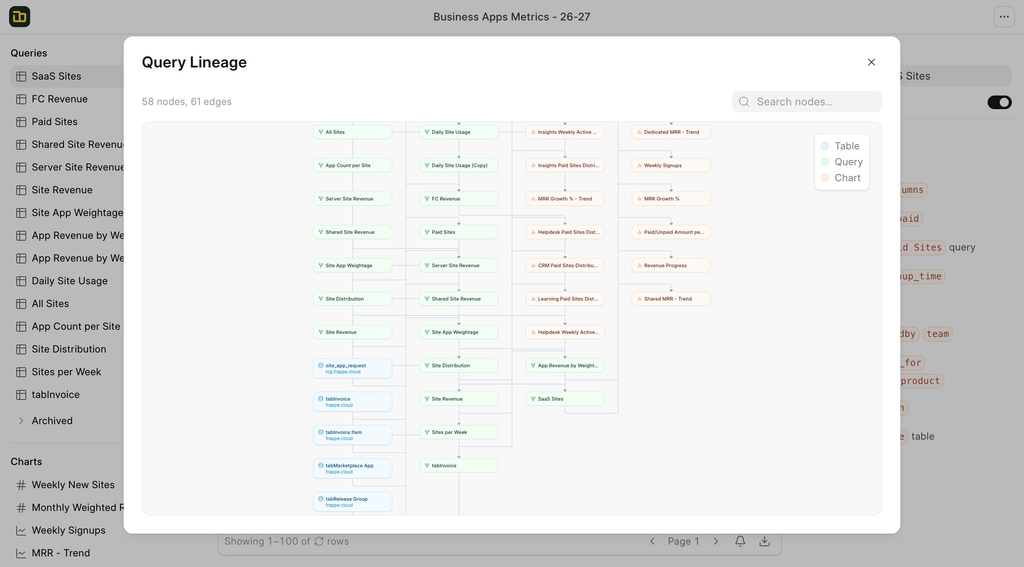Screen dimensions: 1024x567
Task: Go to previous page with left chevron
Action: tap(653, 541)
